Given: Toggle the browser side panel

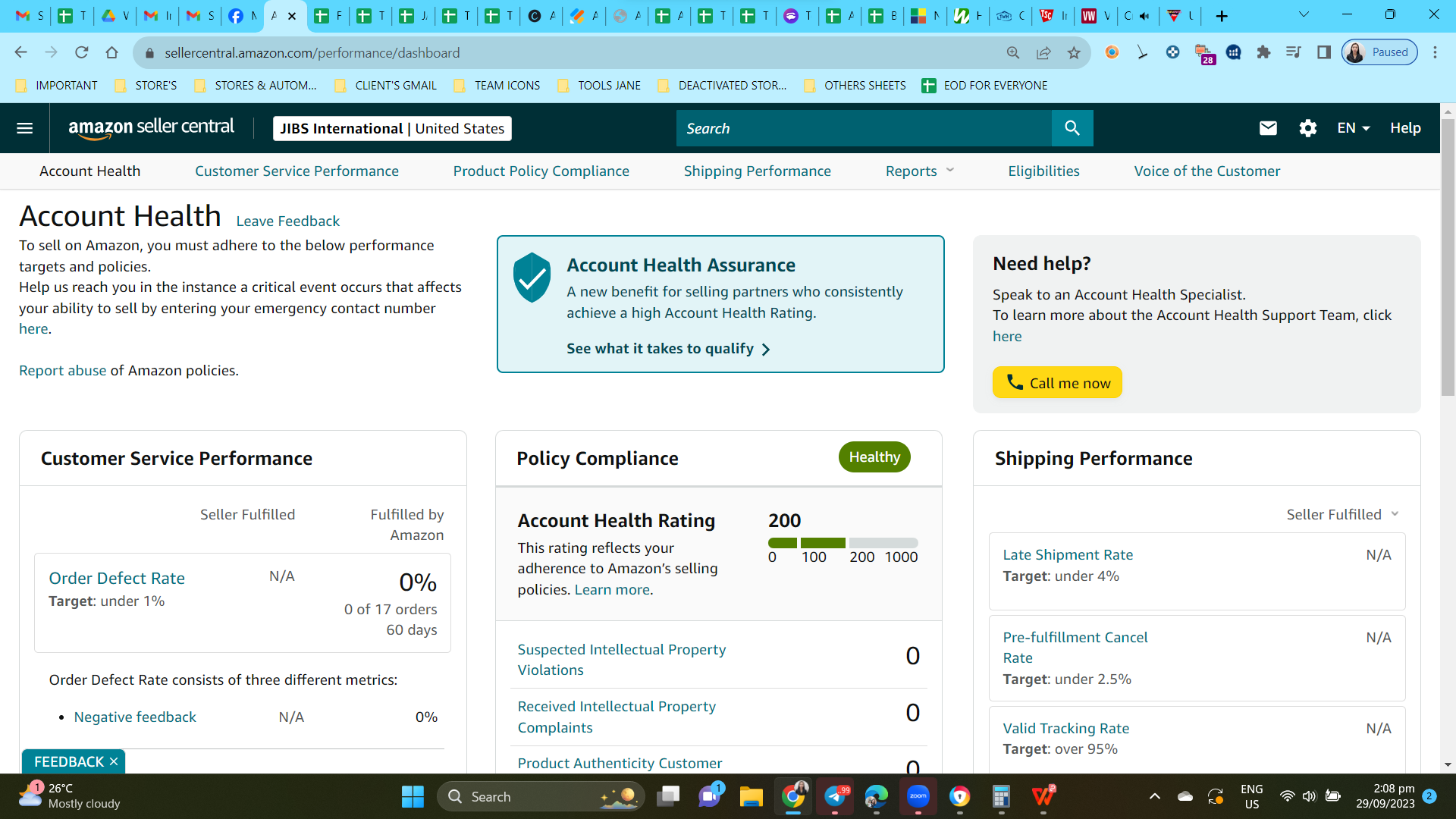Looking at the screenshot, I should coord(1324,52).
